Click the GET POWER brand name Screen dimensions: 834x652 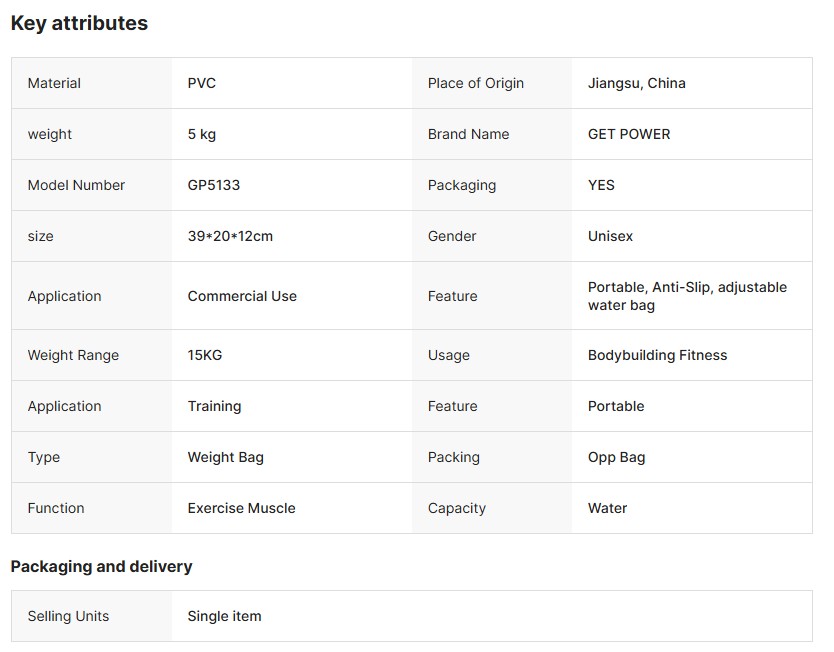pyautogui.click(x=629, y=134)
